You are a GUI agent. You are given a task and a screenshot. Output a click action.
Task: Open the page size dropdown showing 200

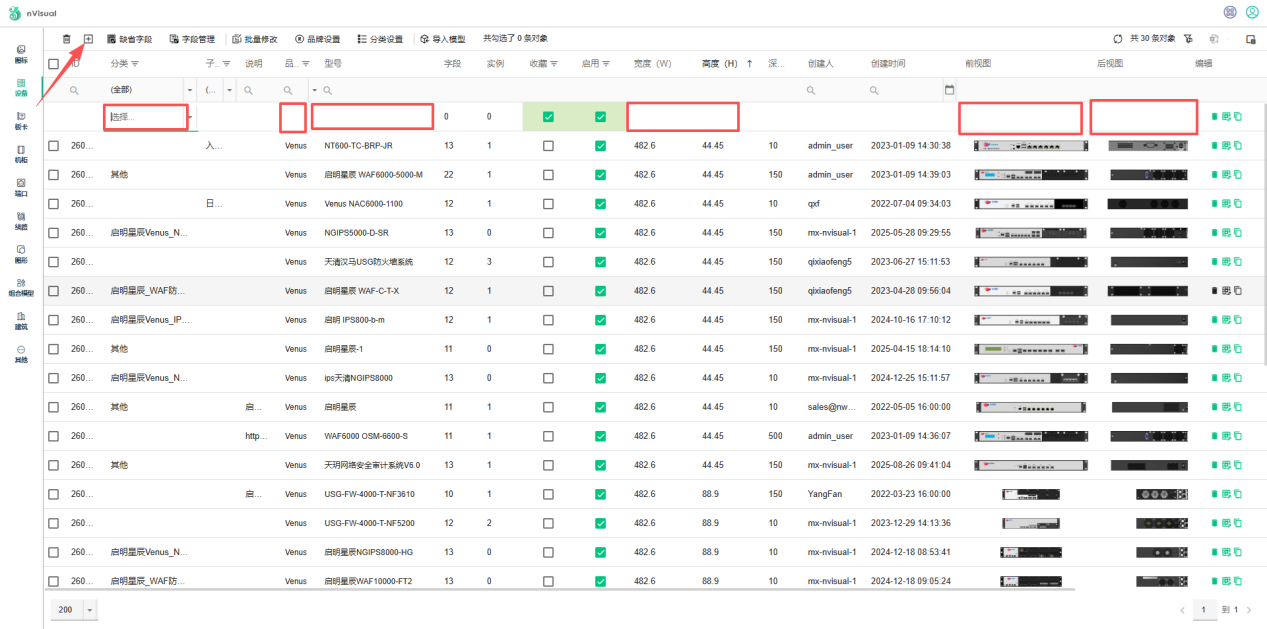pos(90,610)
